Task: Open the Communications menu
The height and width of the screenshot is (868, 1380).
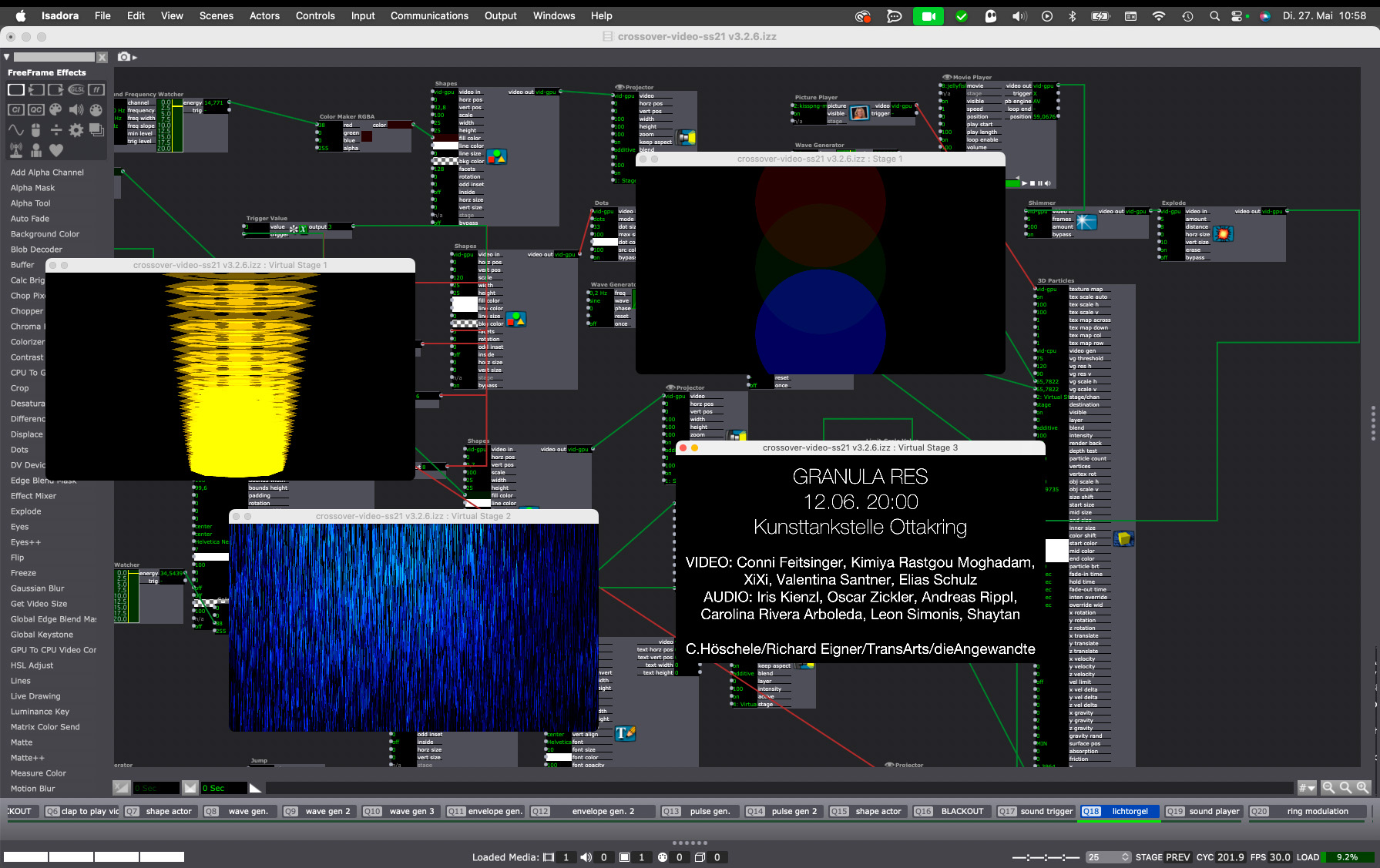Action: [429, 16]
